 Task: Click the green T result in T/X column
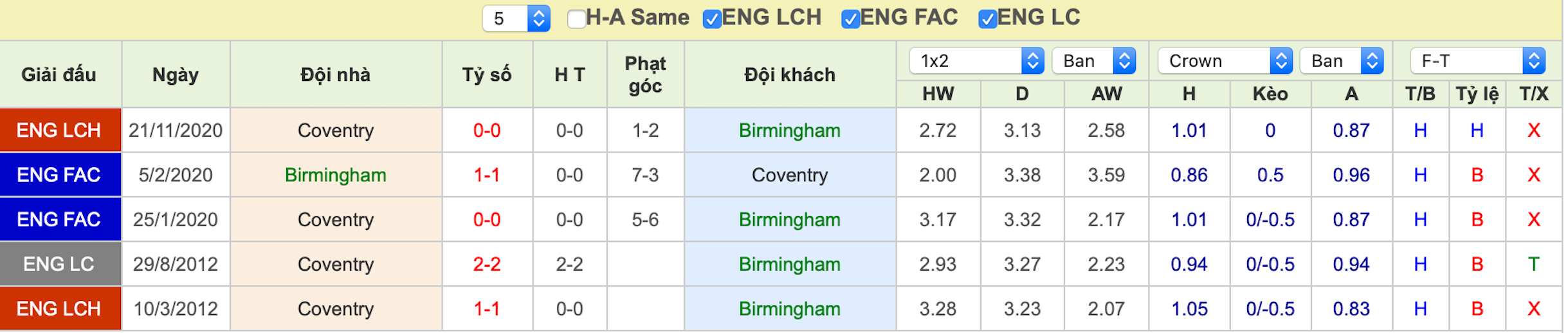coord(1533,264)
